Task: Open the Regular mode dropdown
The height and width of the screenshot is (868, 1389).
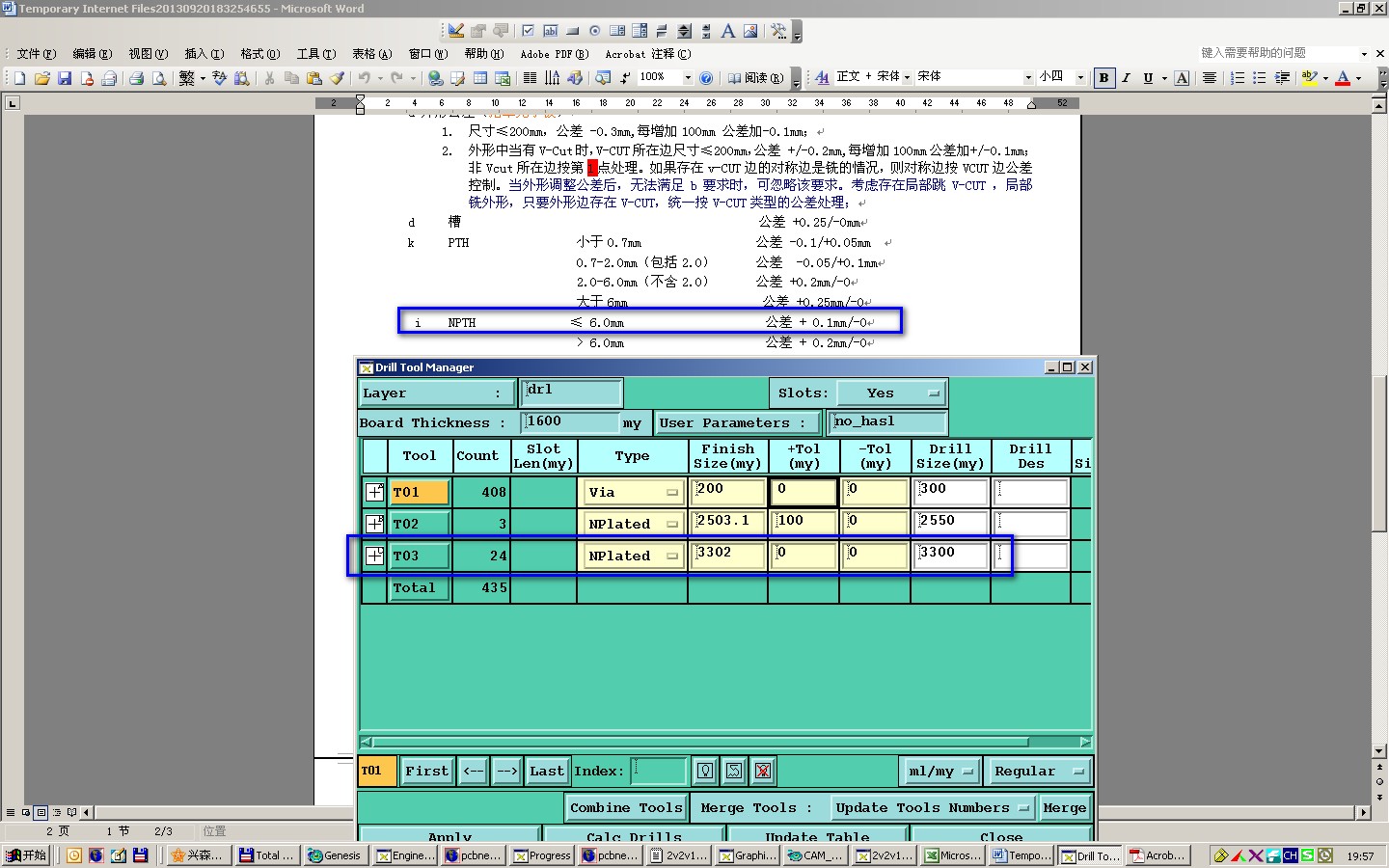Action: (1039, 772)
